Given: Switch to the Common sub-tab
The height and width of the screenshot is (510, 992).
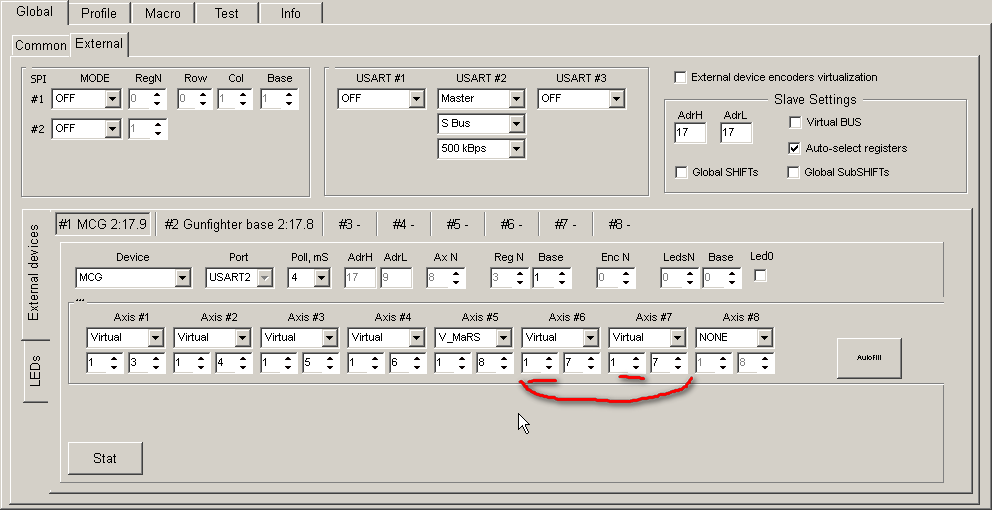Looking at the screenshot, I should [40, 45].
